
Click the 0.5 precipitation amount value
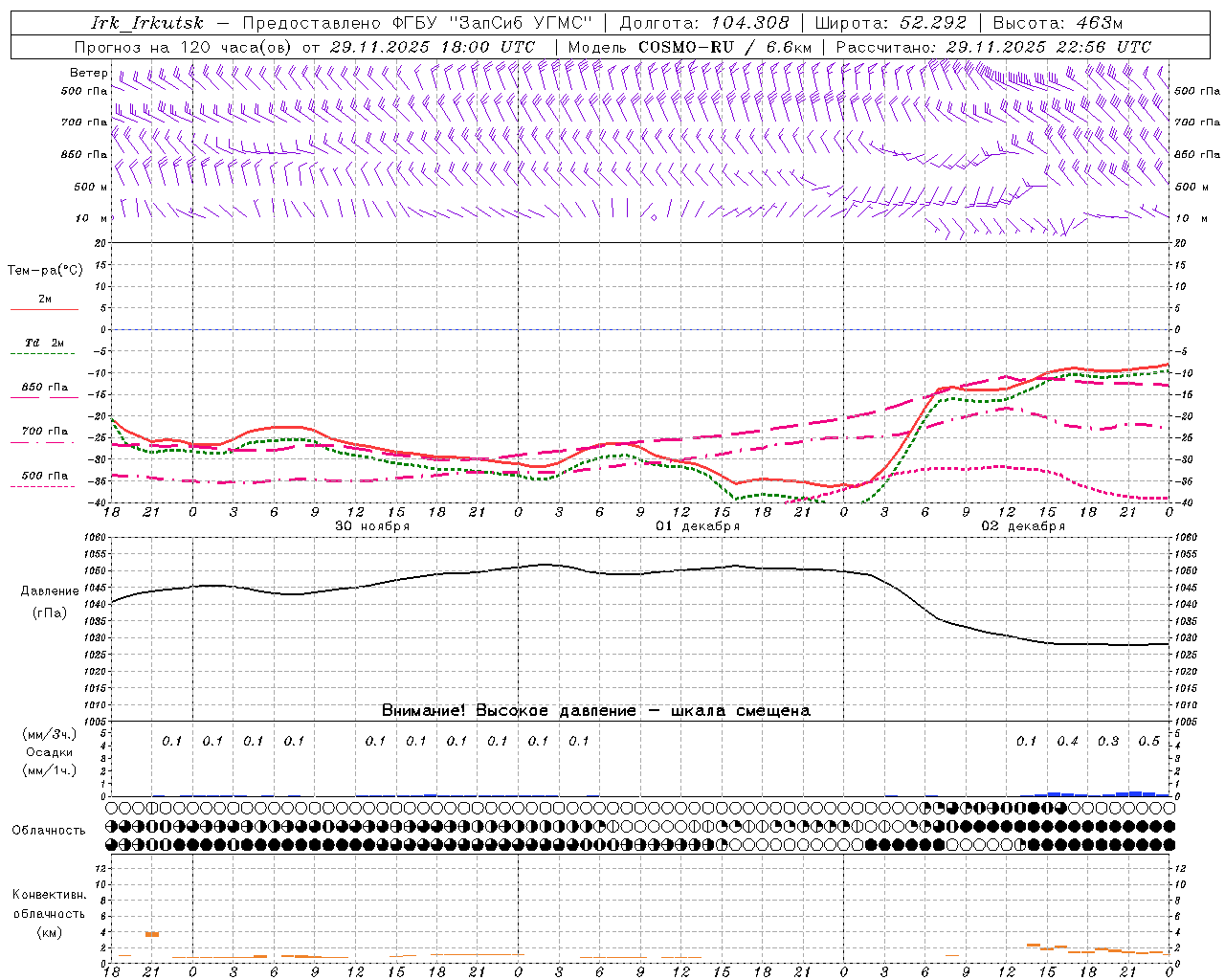(1148, 741)
